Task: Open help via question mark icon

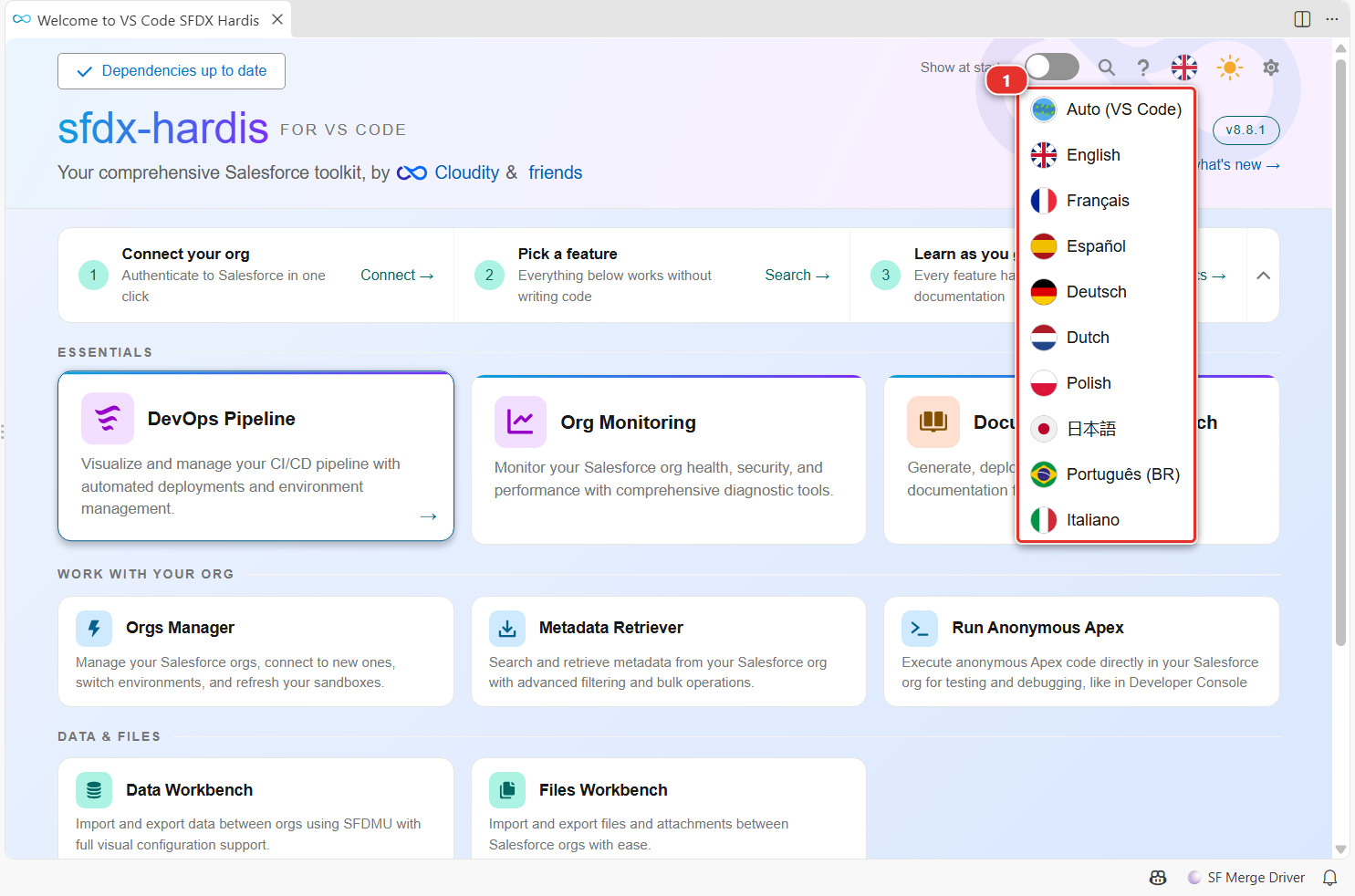Action: pos(1143,68)
